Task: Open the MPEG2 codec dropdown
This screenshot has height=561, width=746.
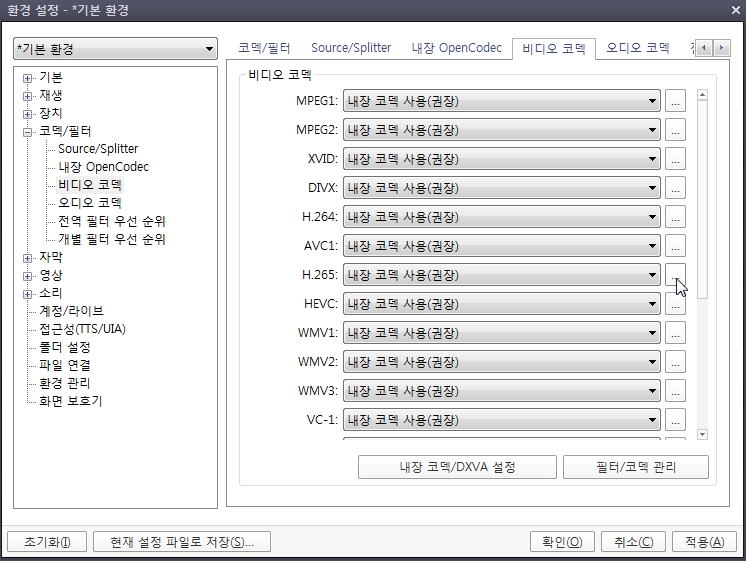Action: (501, 130)
